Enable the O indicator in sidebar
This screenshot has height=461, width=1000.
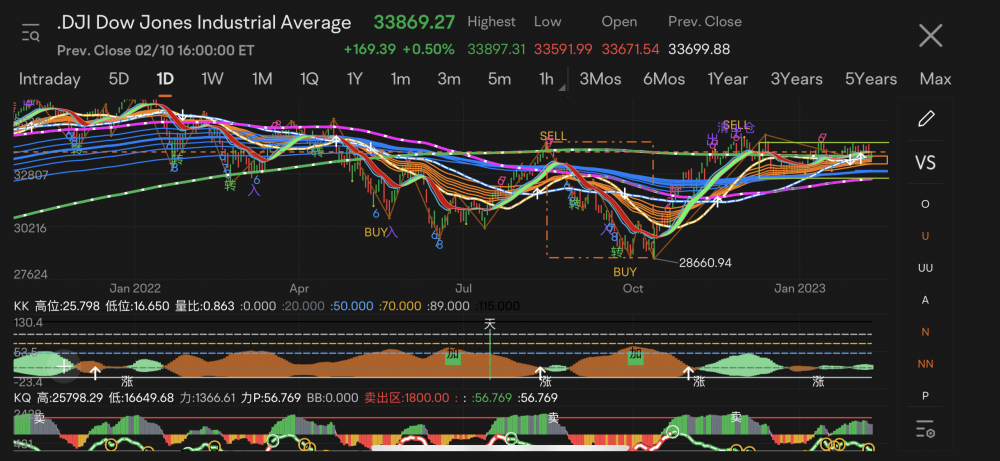click(926, 204)
